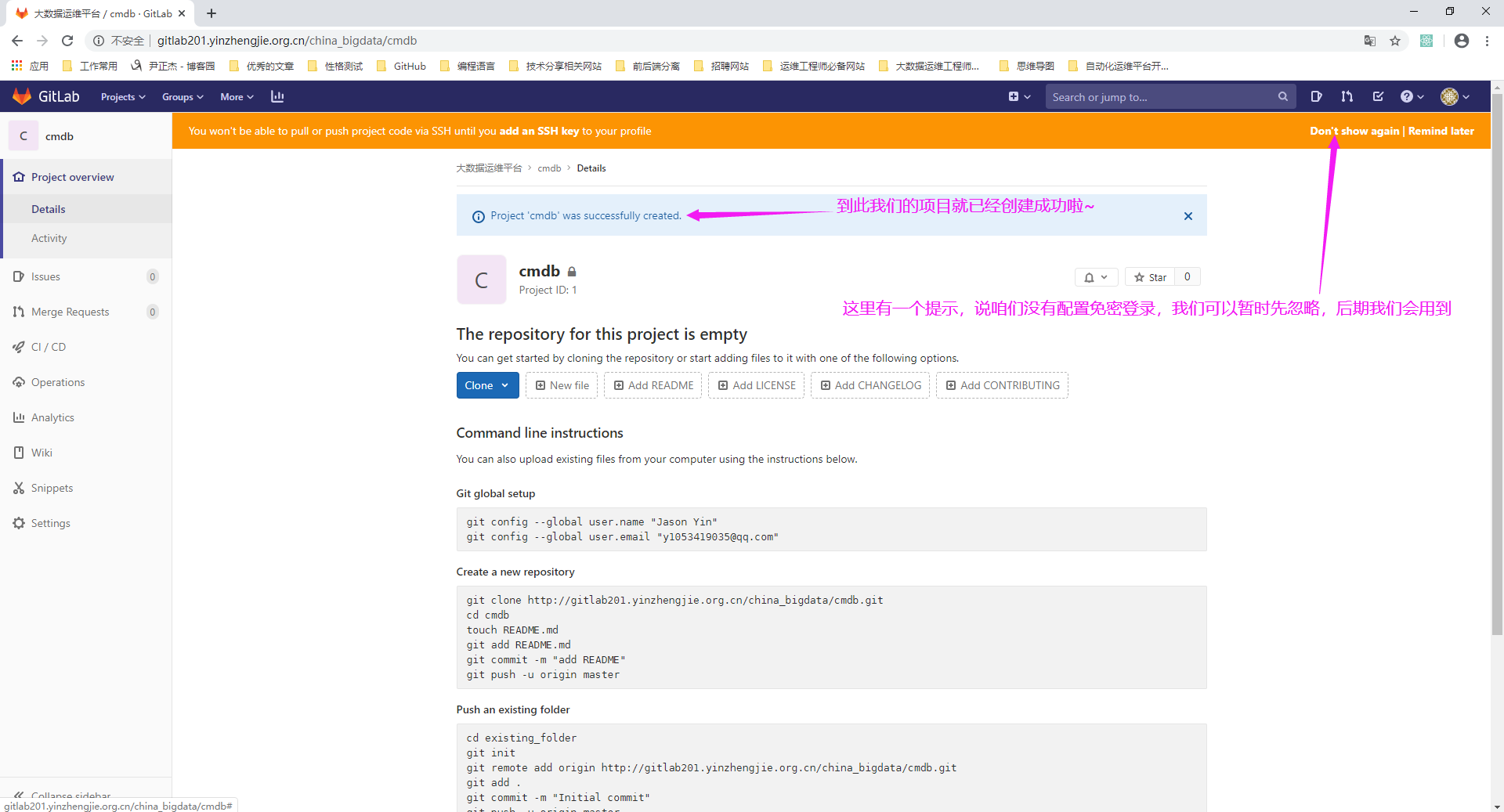Click the 'Project ID: 1' text
This screenshot has width=1504, height=812.
pos(548,290)
